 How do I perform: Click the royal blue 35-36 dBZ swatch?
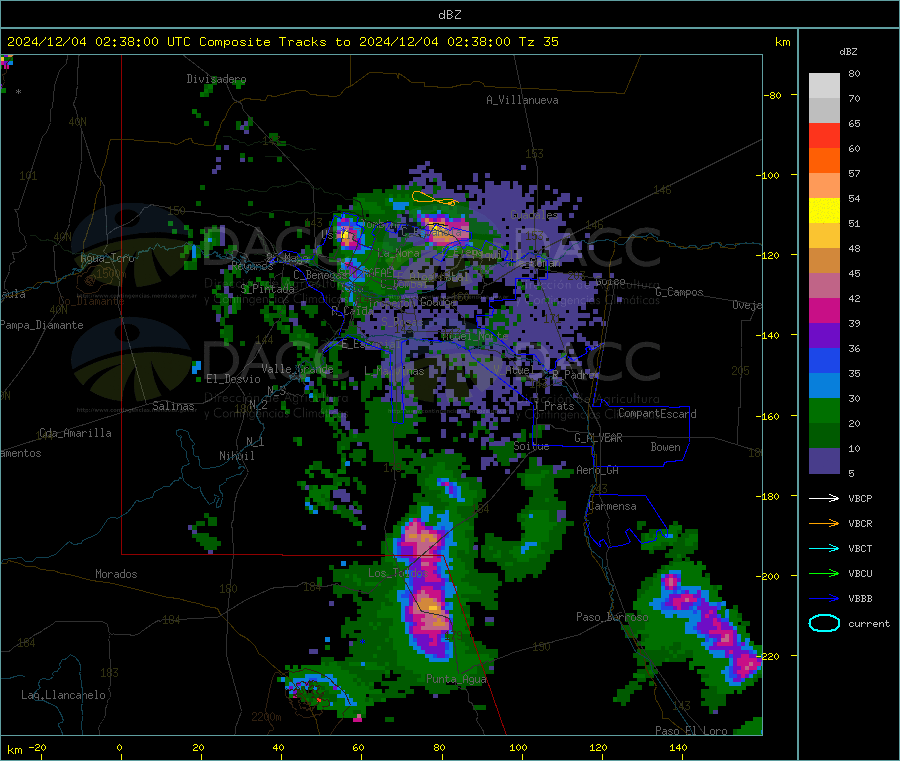(x=824, y=360)
